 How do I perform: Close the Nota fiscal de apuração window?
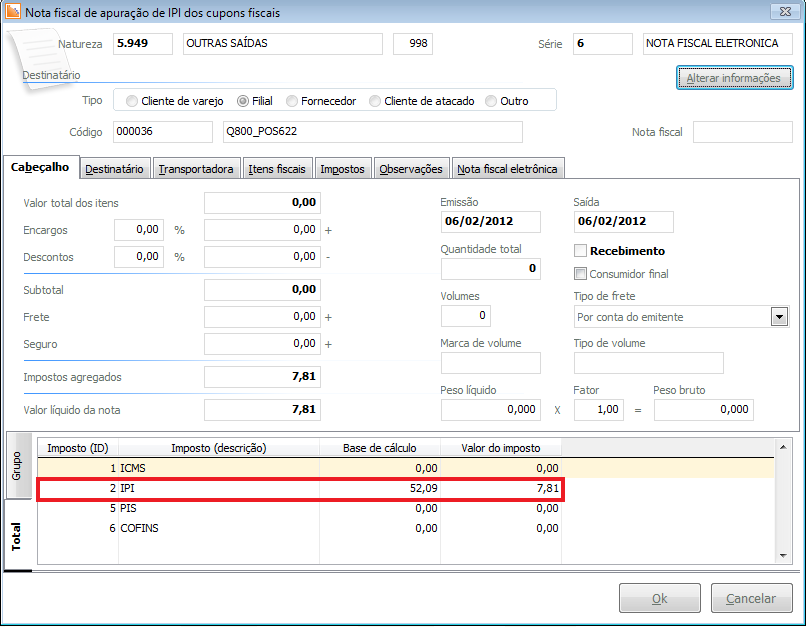(x=785, y=12)
